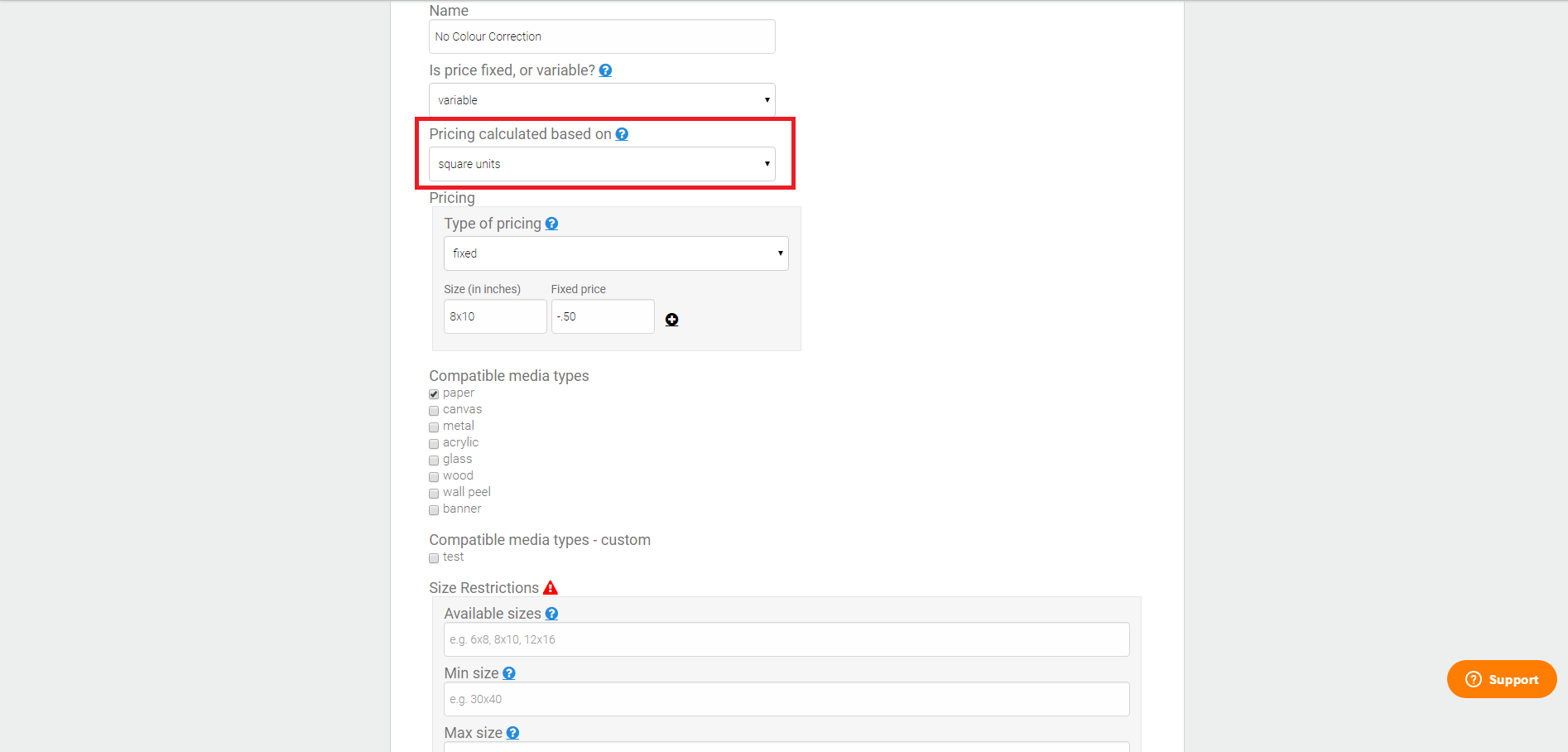Expand the Type of pricing dropdown
1568x752 pixels.
(616, 253)
